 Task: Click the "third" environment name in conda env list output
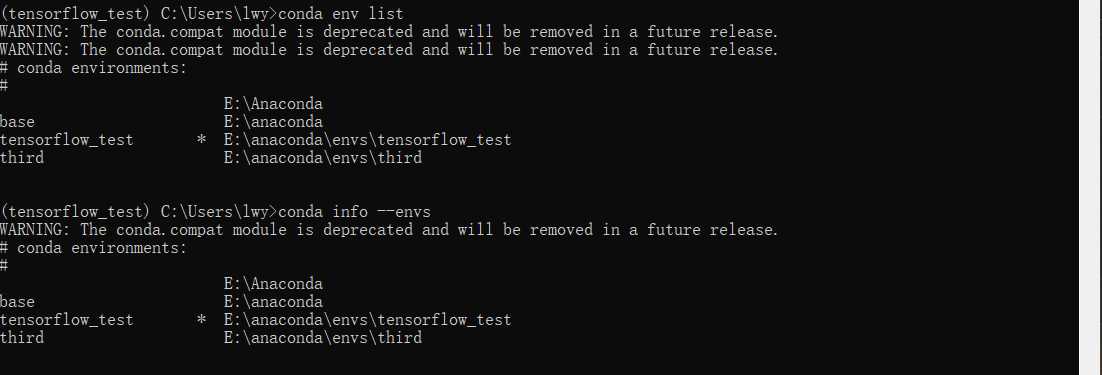click(22, 158)
